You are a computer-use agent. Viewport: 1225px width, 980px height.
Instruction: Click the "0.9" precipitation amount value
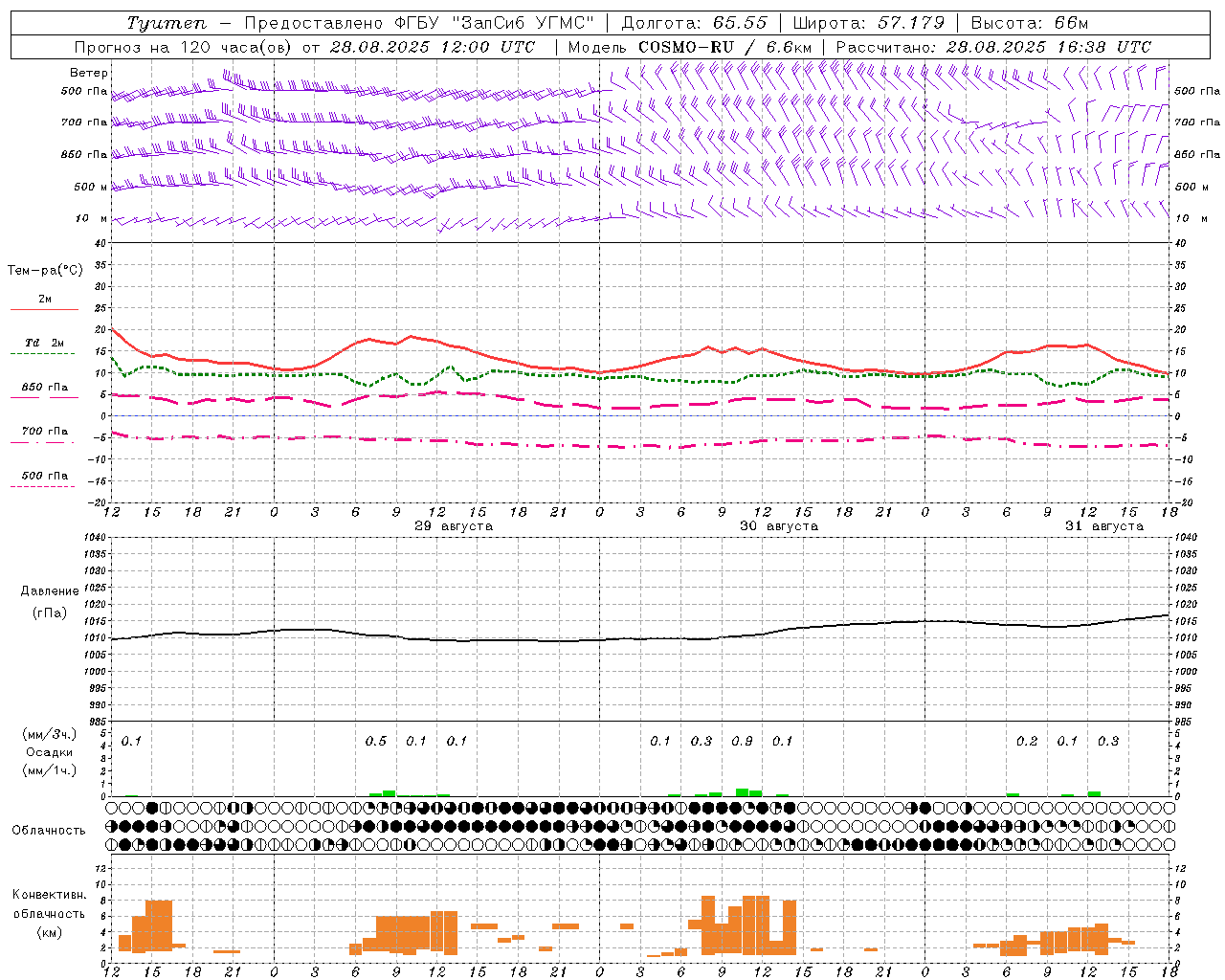(x=742, y=741)
